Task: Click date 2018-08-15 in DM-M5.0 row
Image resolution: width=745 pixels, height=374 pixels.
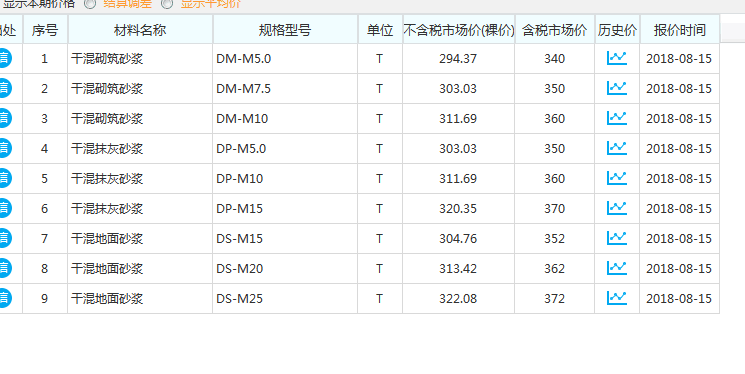Action: tap(679, 58)
